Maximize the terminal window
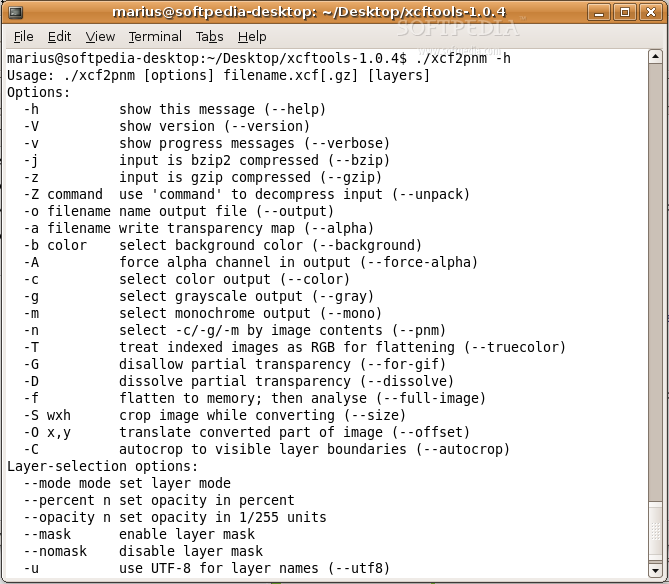669x584 pixels. click(x=624, y=12)
